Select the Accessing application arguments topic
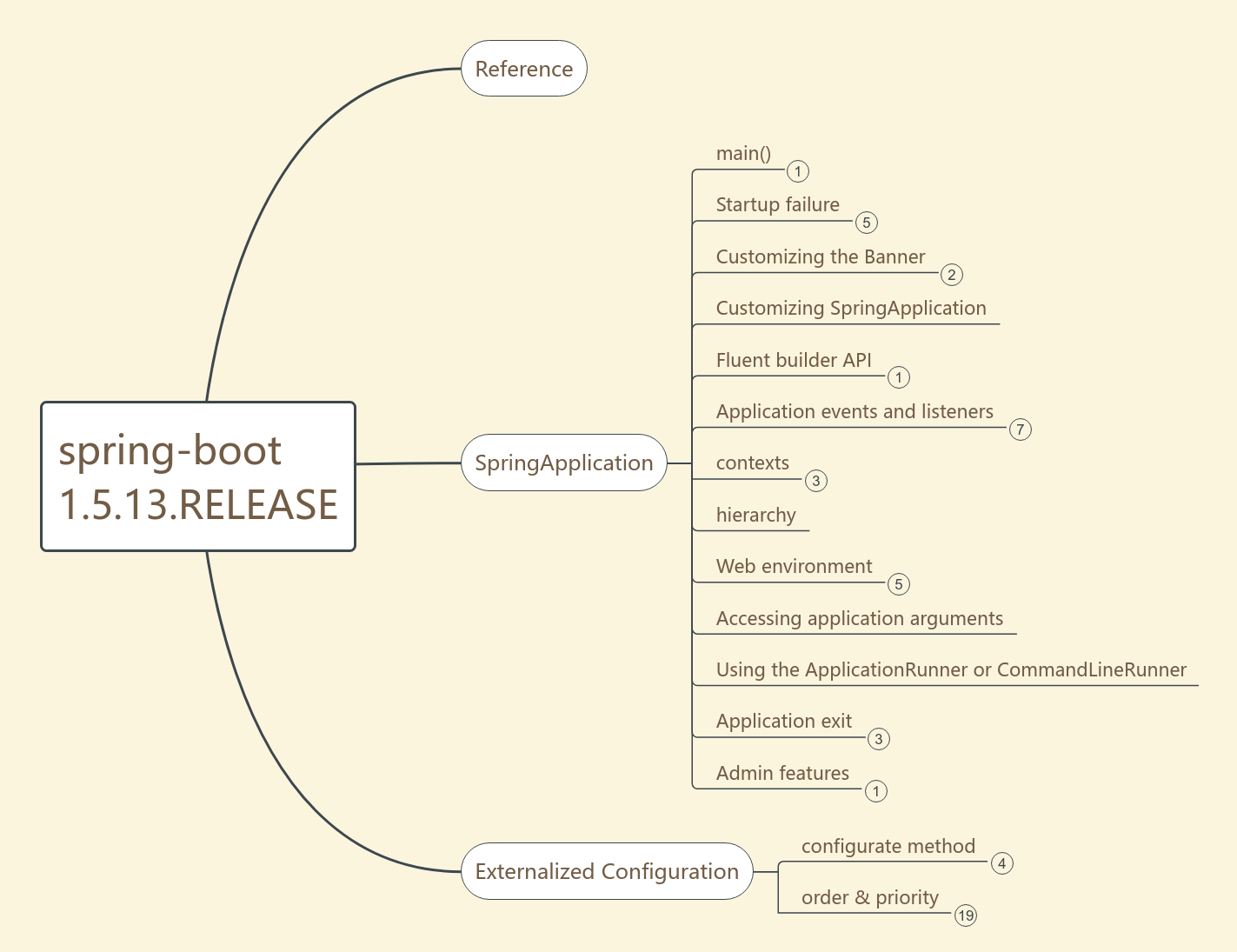Screen dimensions: 1237x952 (859, 618)
